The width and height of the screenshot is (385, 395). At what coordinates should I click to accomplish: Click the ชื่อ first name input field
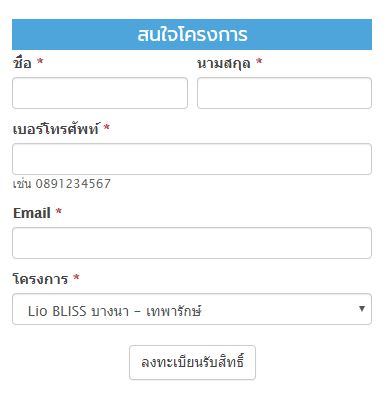100,93
